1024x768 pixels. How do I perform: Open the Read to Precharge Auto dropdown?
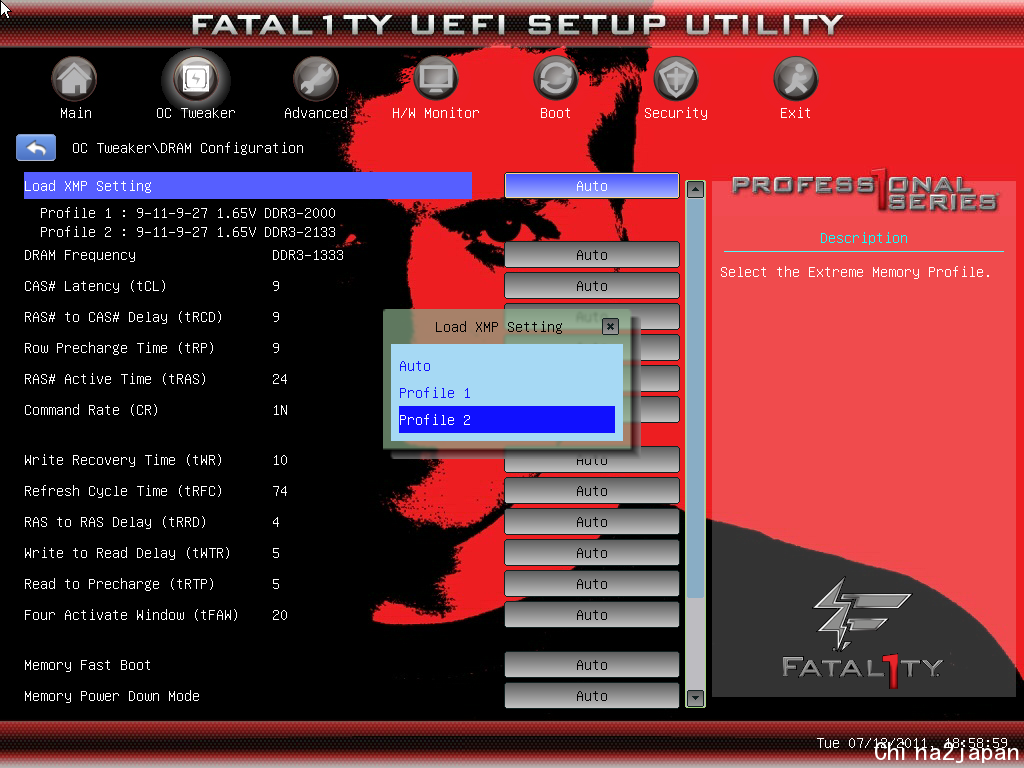[x=592, y=584]
